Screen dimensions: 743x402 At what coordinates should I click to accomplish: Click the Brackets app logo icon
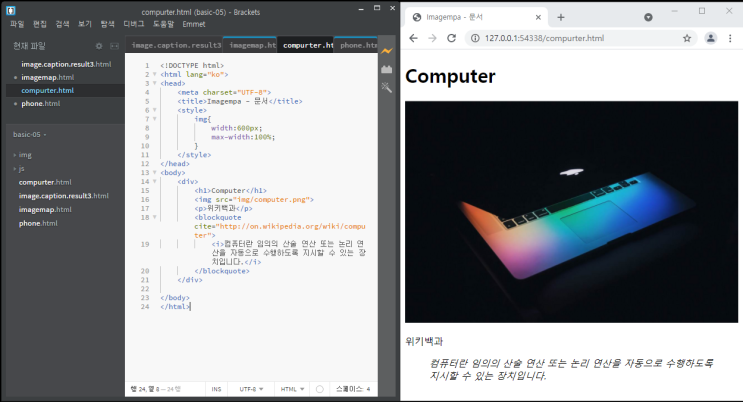(x=11, y=10)
